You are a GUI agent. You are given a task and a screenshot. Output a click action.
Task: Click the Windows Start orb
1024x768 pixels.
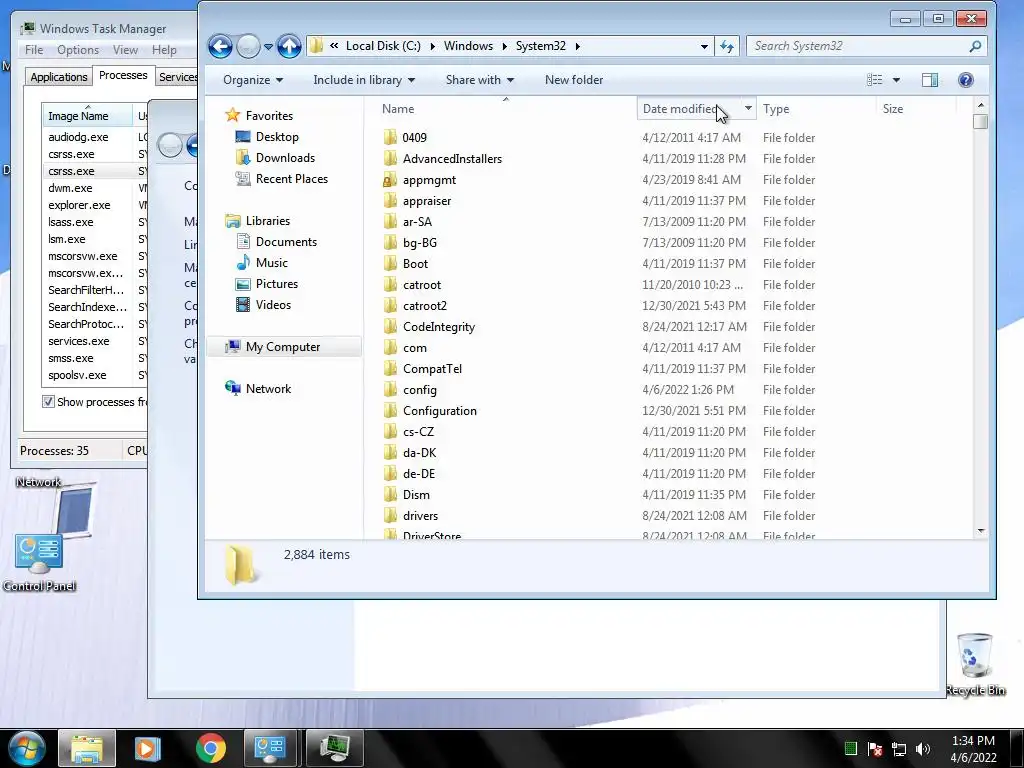point(27,748)
